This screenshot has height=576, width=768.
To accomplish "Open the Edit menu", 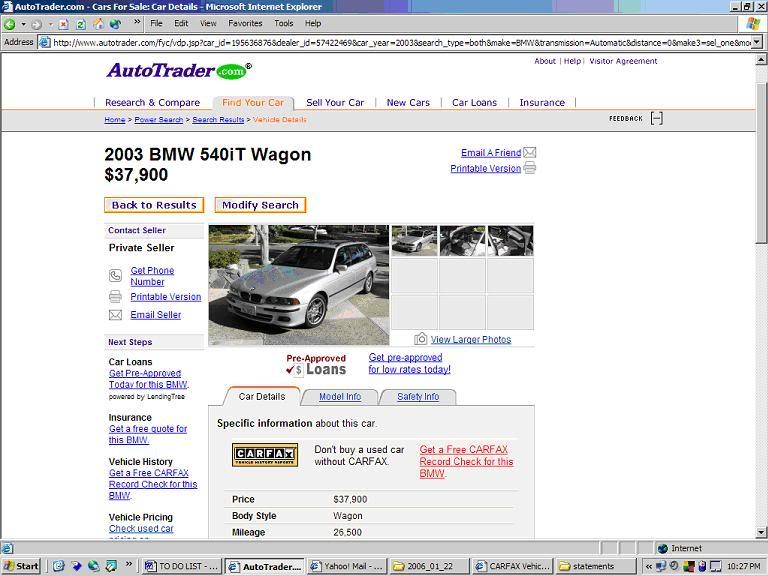I will [181, 23].
